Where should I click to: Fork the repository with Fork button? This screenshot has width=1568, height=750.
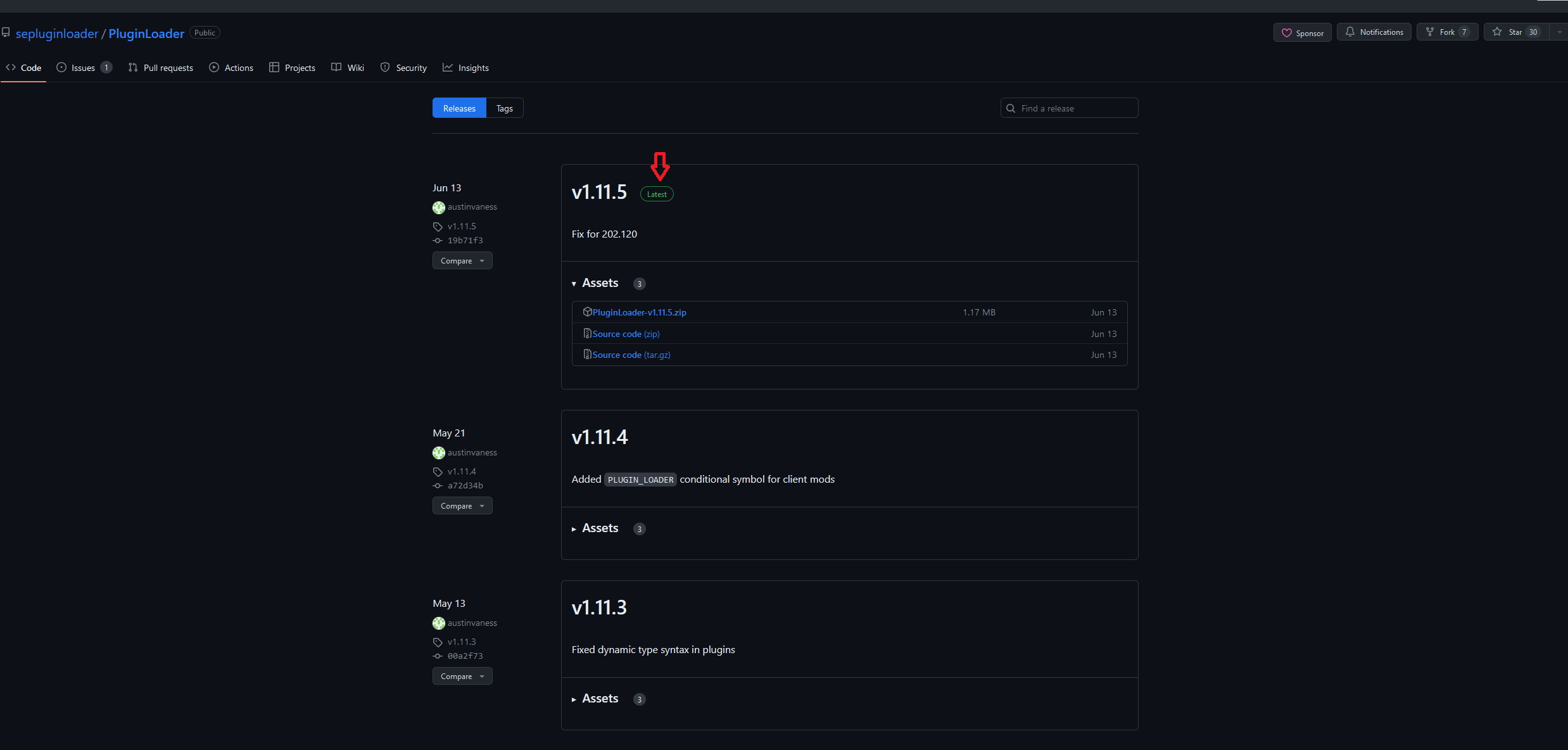(1447, 32)
